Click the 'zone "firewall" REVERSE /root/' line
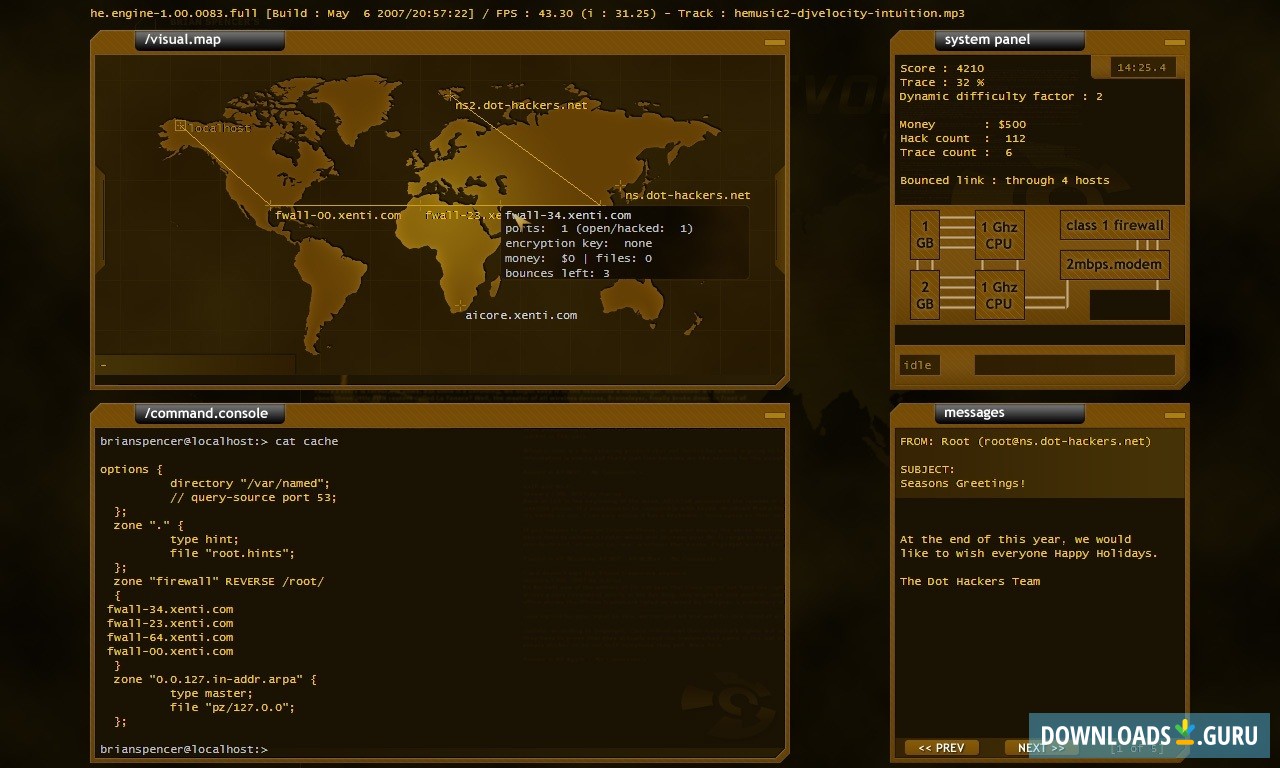Viewport: 1280px width, 768px height. click(x=219, y=581)
